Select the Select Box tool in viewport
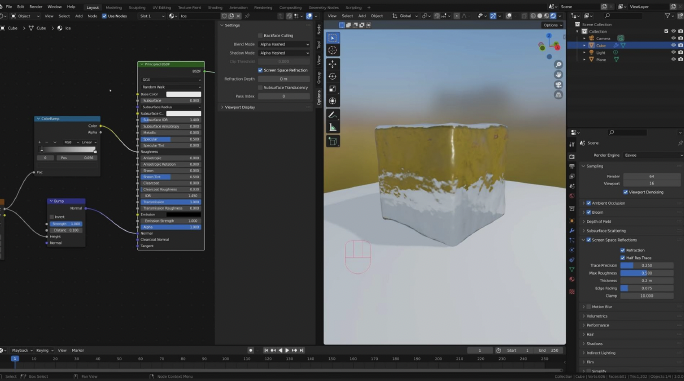 pos(332,38)
